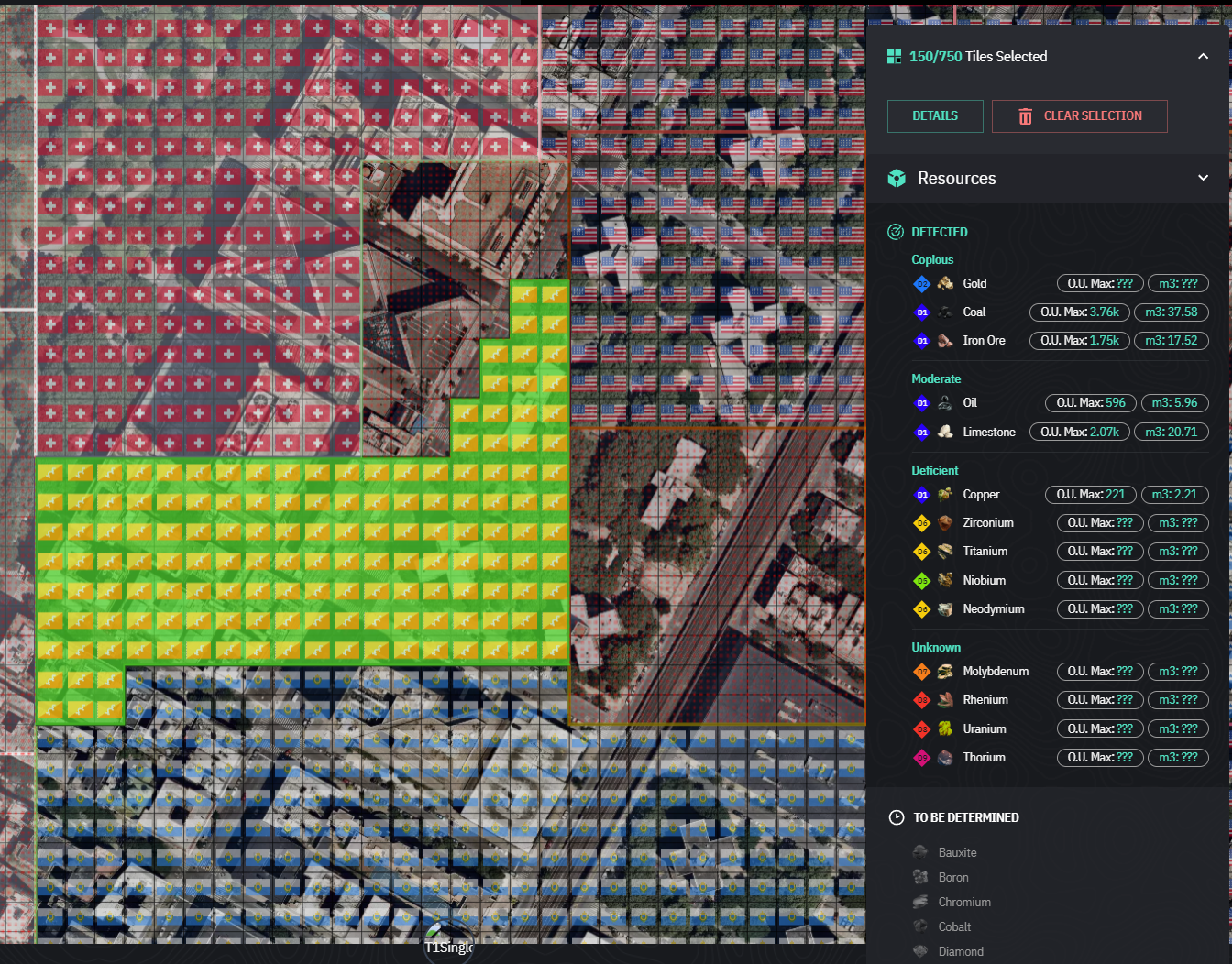The image size is (1232, 964).
Task: Click the Gold resource icon
Action: coord(945,284)
